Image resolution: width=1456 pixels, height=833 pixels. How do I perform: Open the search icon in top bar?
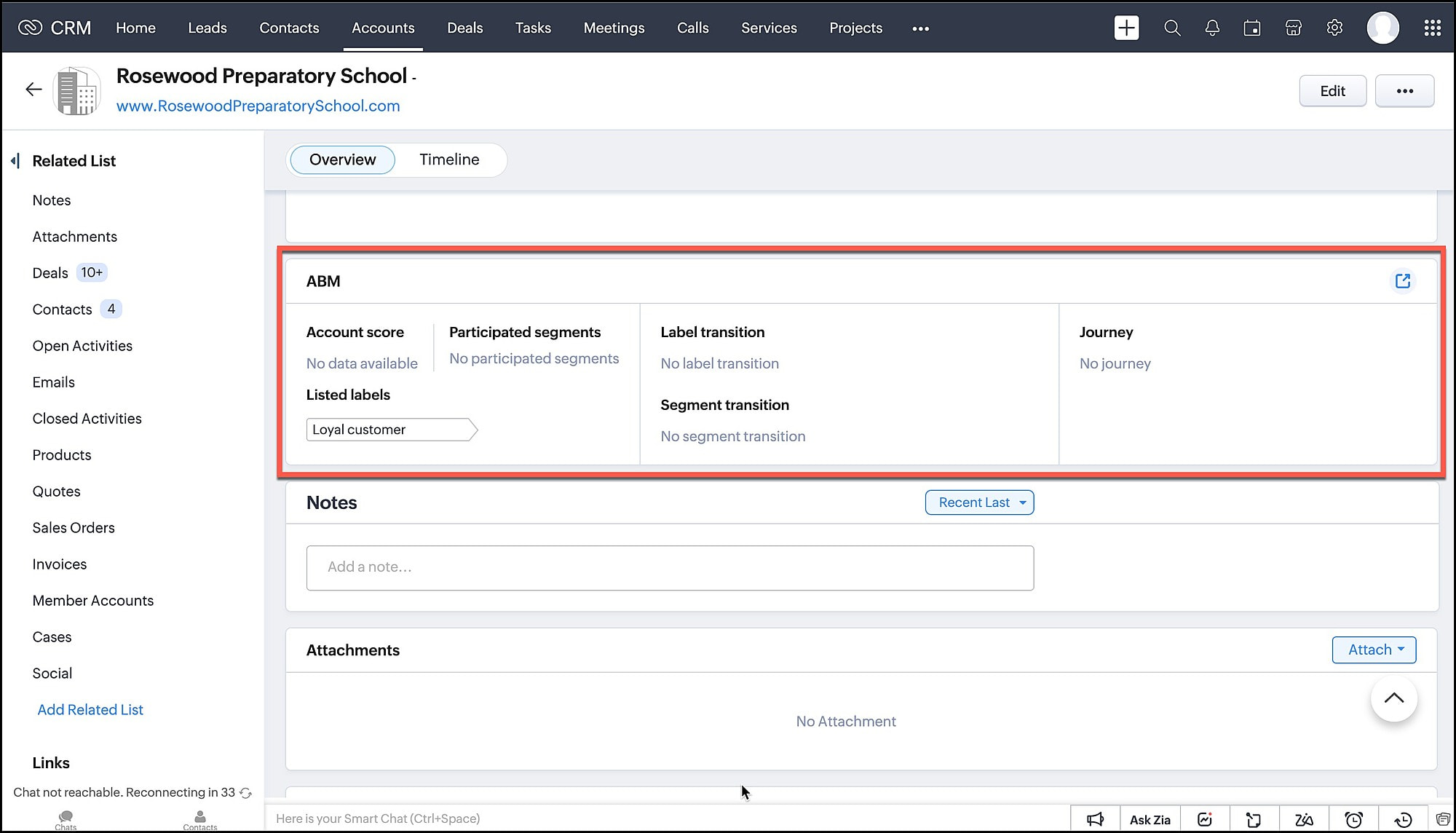coord(1172,28)
